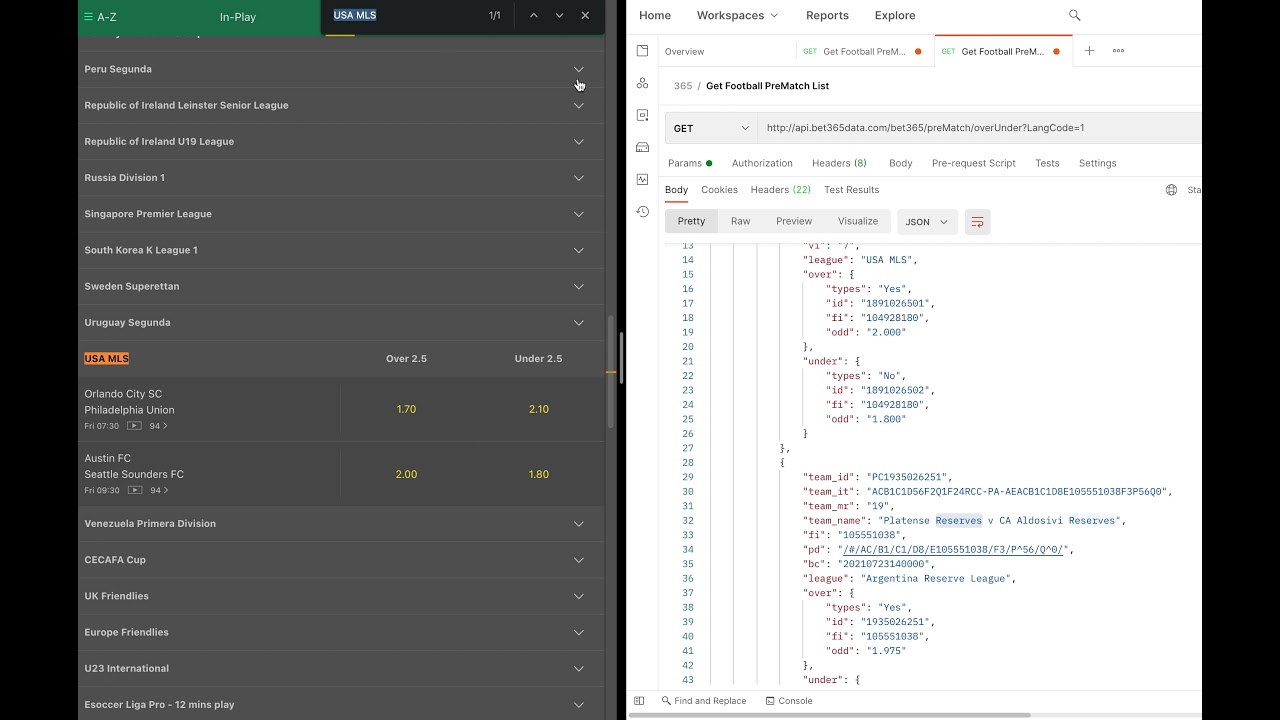This screenshot has height=720, width=1280.
Task: Add a new request tab with plus
Action: click(x=1089, y=51)
